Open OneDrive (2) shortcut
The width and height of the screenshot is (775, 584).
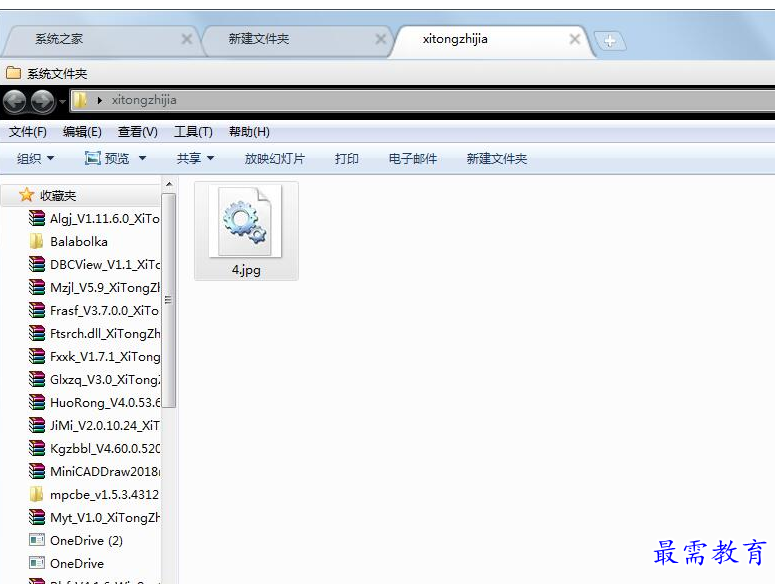(76, 541)
